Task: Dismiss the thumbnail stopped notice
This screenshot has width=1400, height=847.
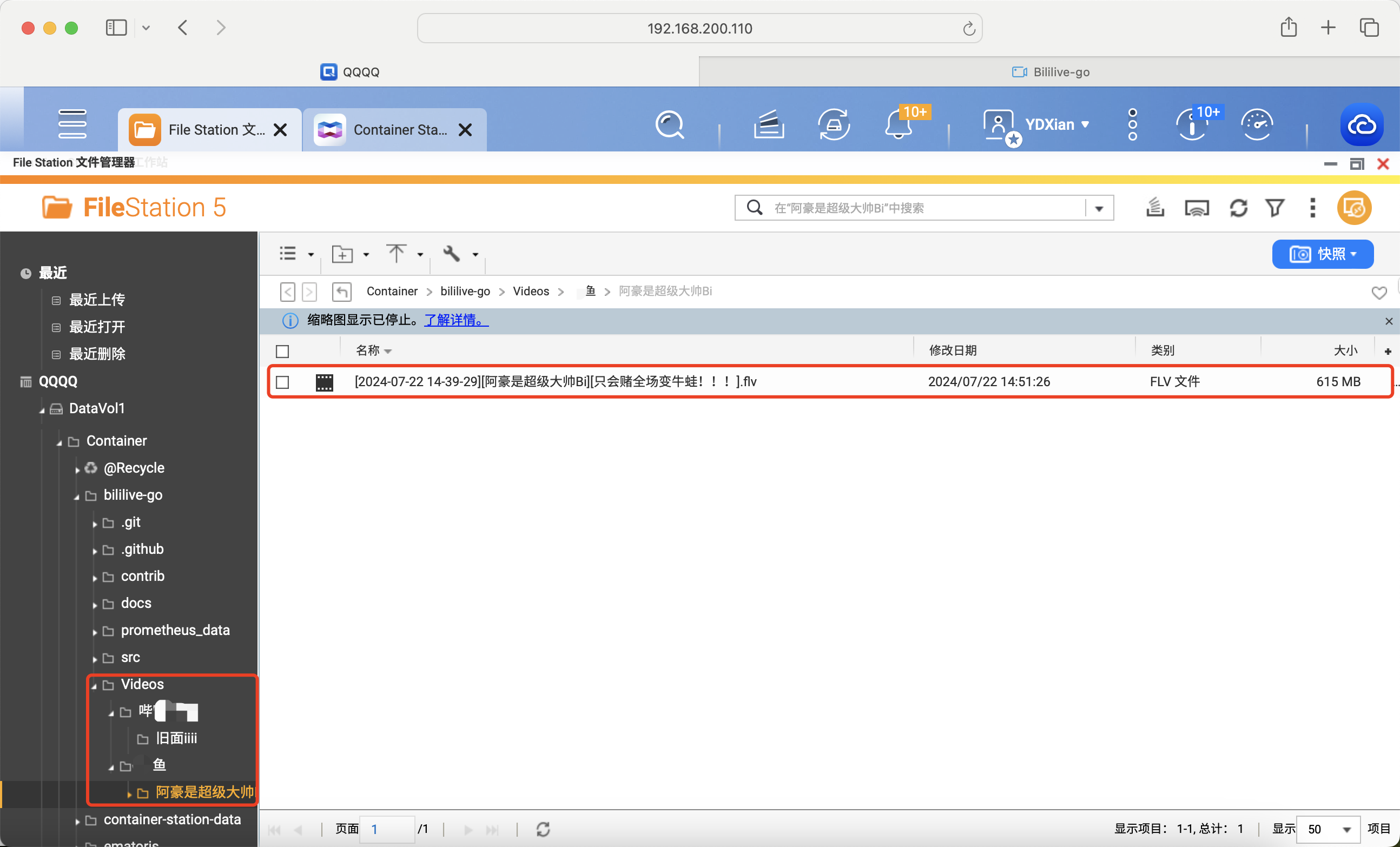Action: 1389,321
